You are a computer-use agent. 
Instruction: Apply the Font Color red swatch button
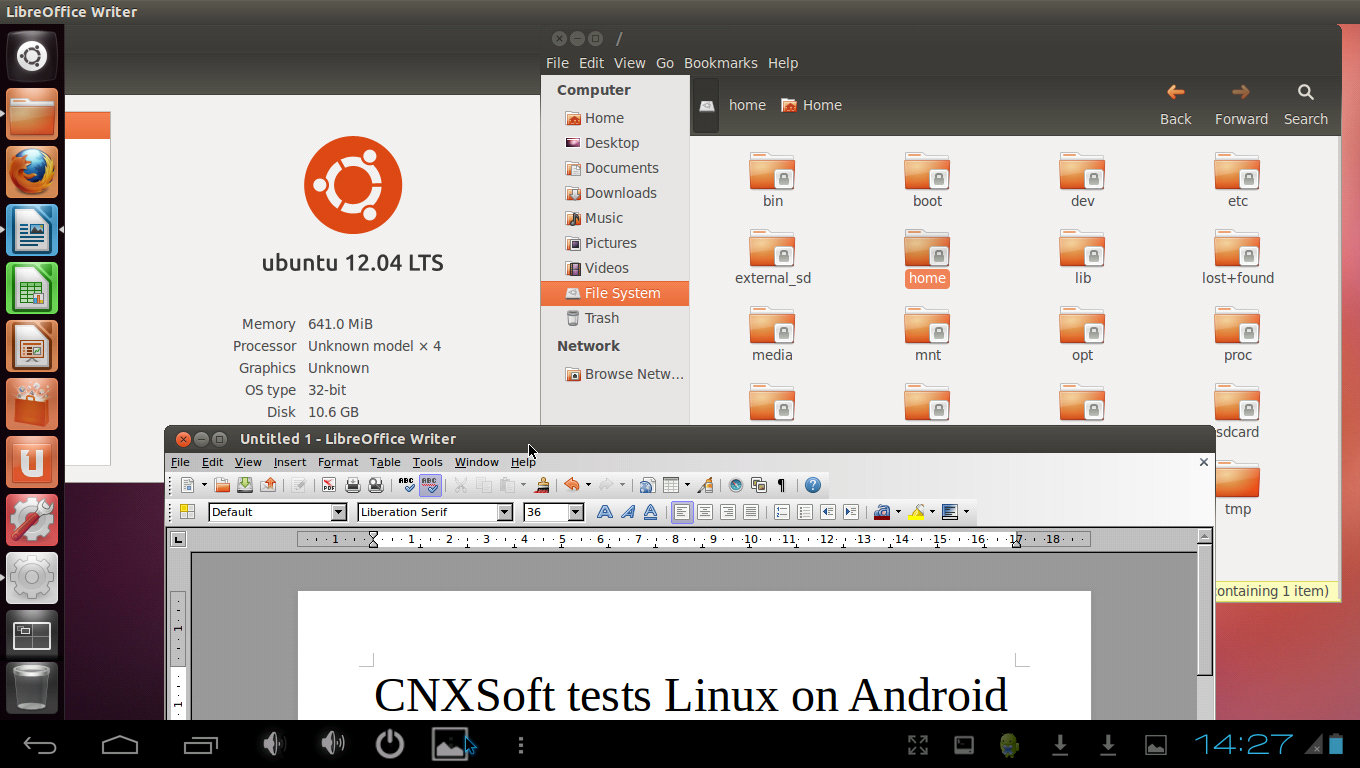point(882,512)
